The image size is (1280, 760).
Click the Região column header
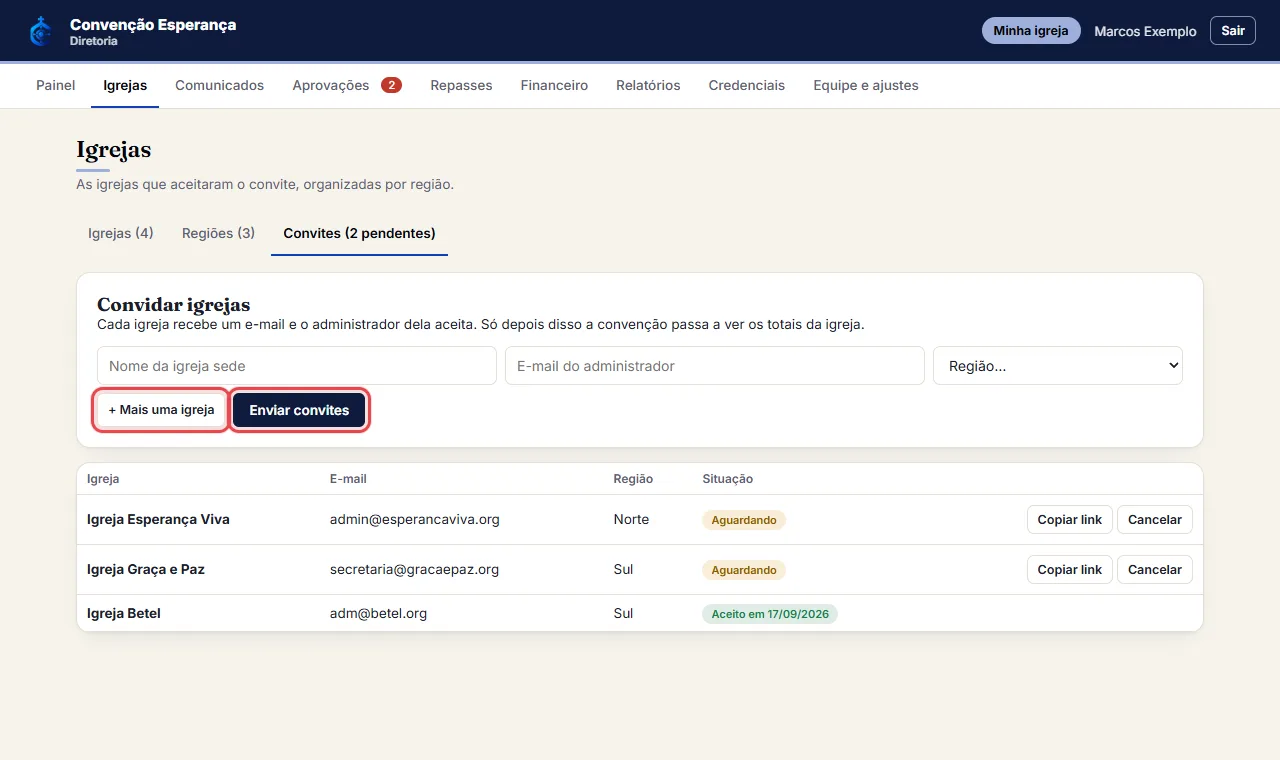[633, 479]
